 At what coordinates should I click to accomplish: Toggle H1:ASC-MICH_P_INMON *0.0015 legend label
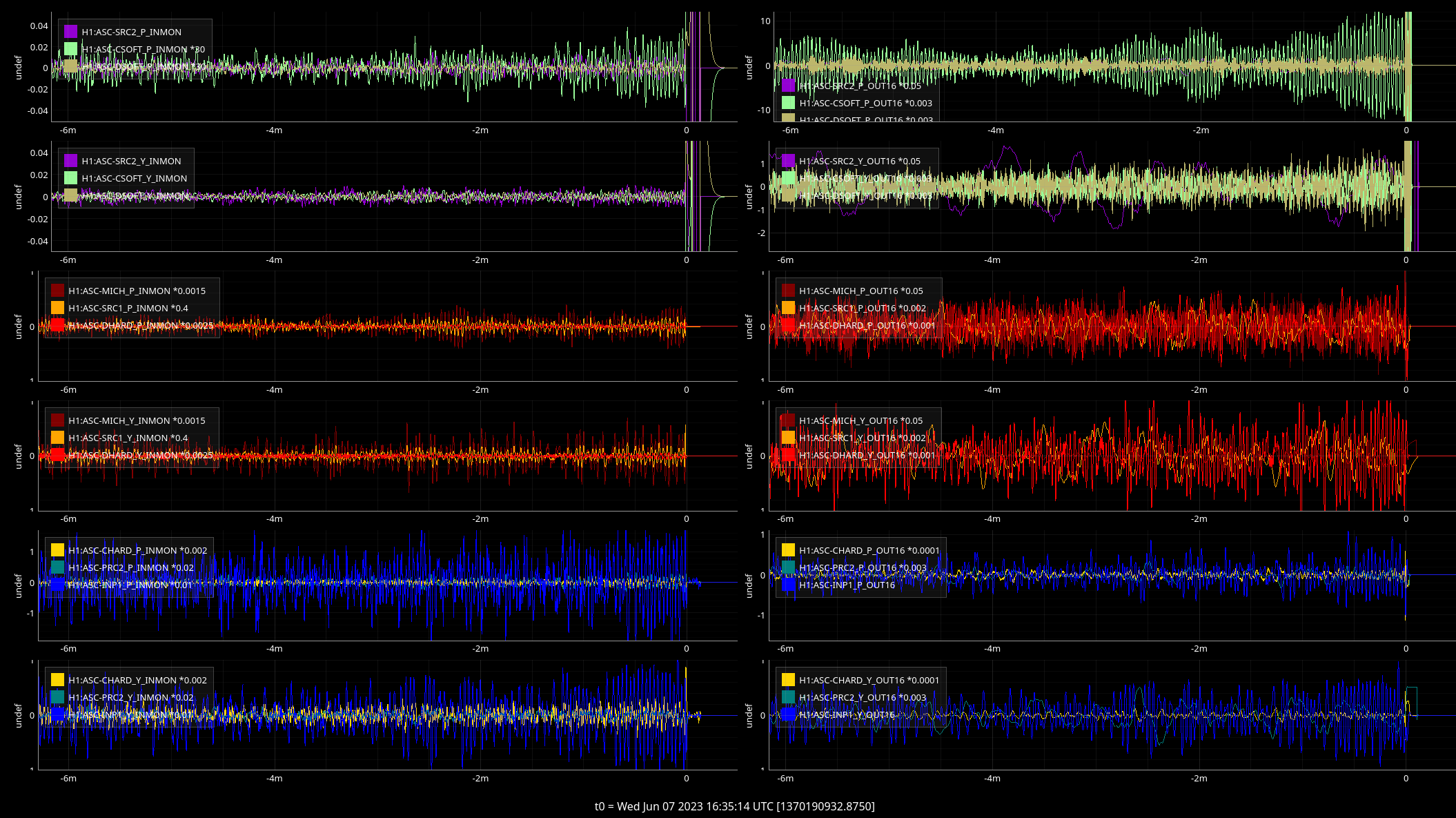[137, 291]
